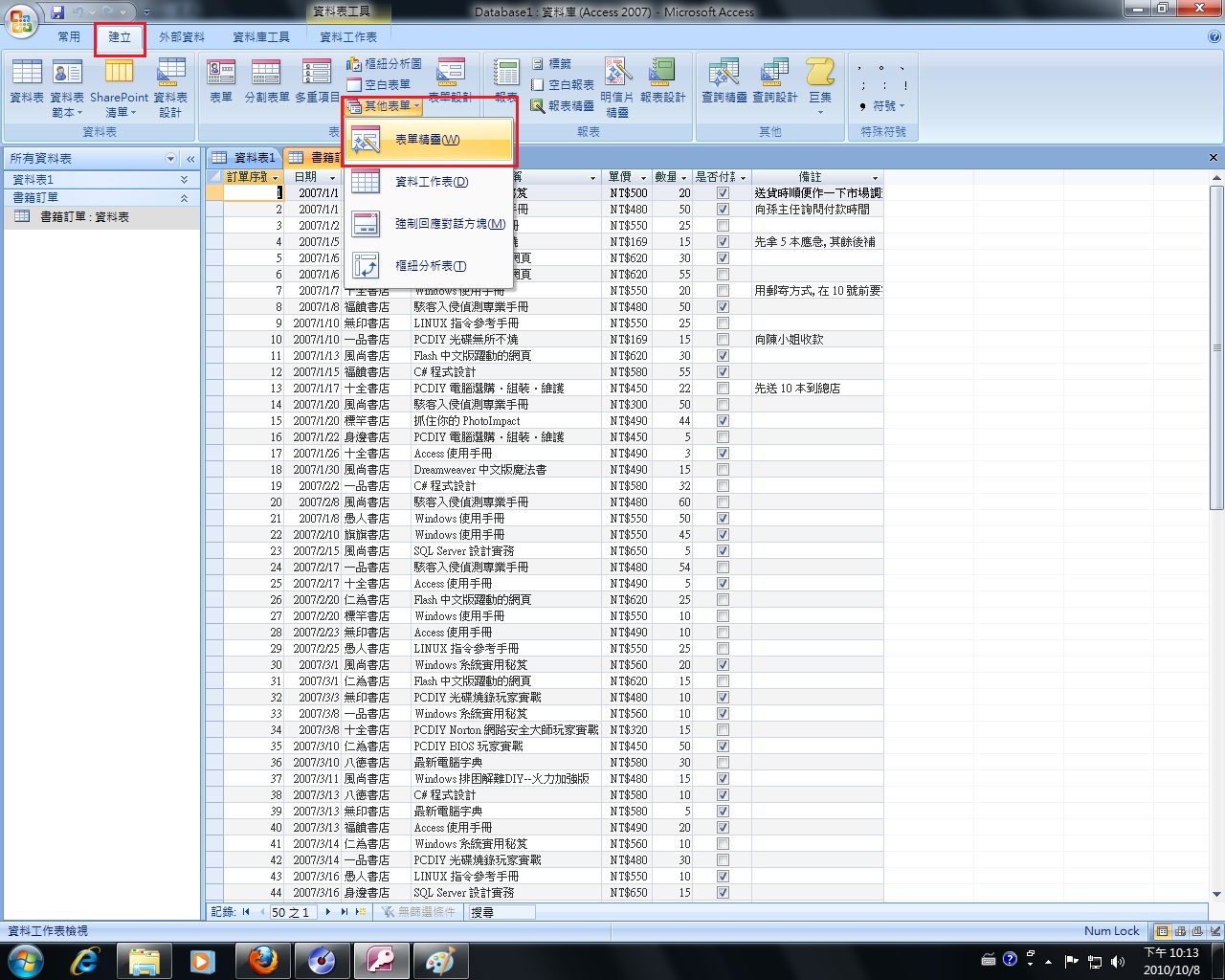
Task: Expand the 資料表1 group
Action: coord(184,179)
